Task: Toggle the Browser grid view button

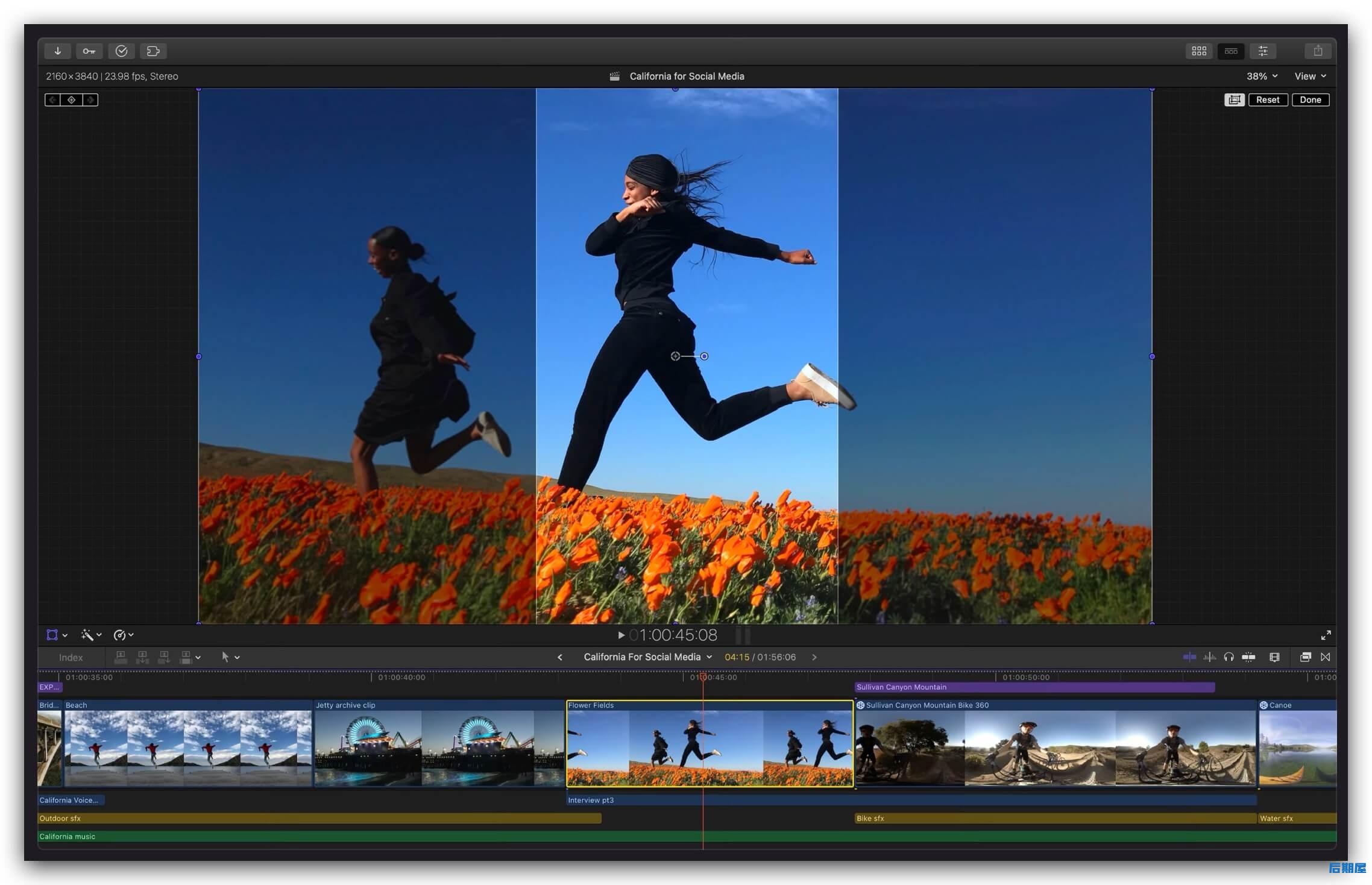Action: pos(1199,51)
